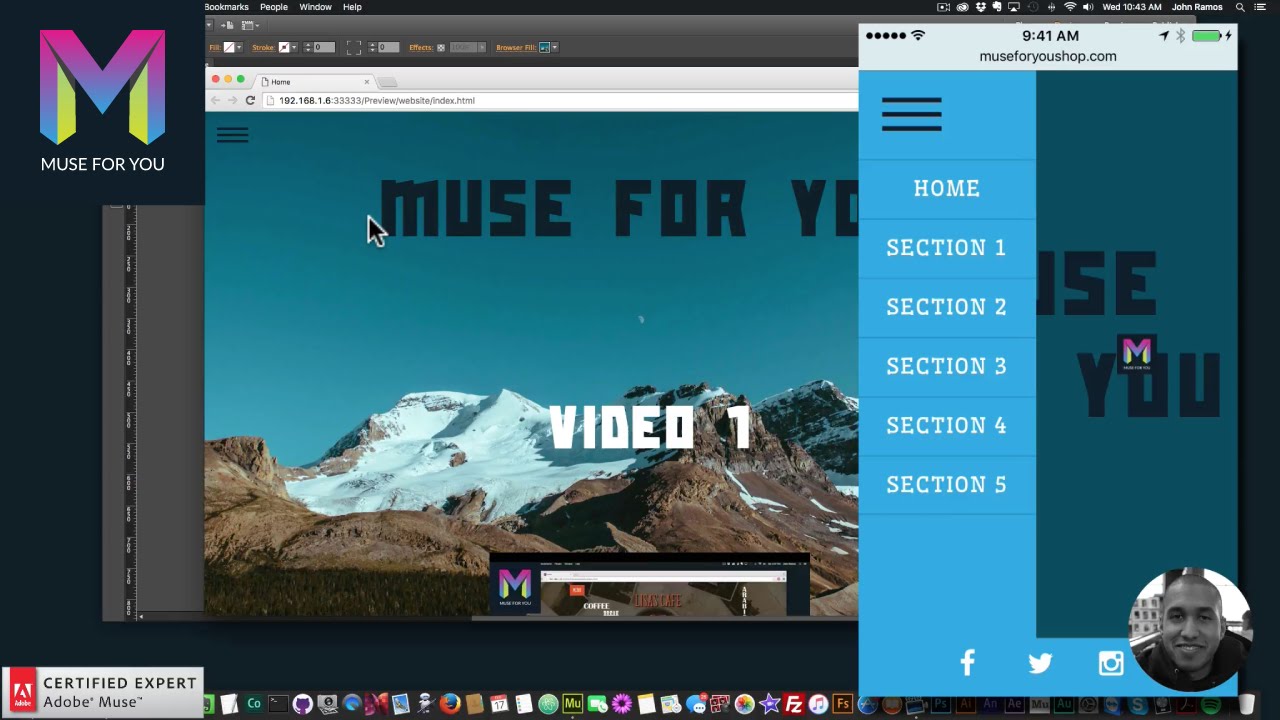The width and height of the screenshot is (1280, 720).
Task: Open FileZilla from the Dock
Action: [x=794, y=704]
